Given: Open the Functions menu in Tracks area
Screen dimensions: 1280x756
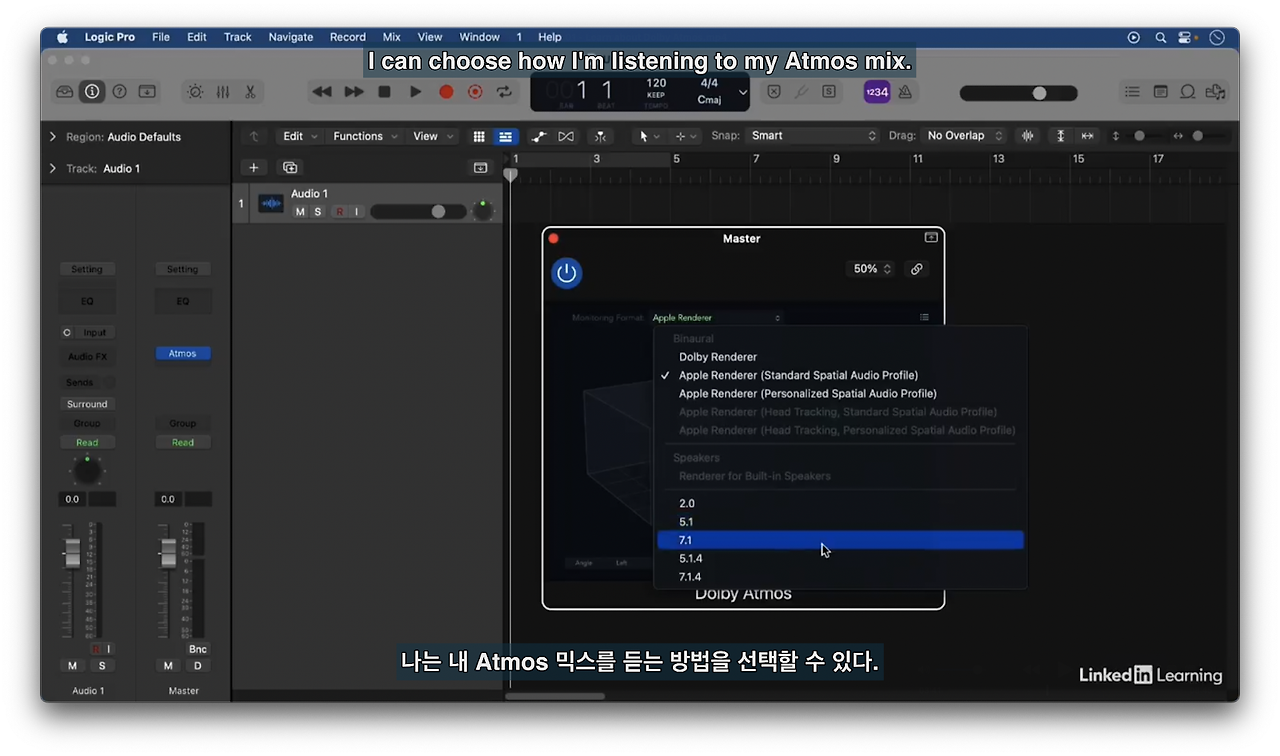Looking at the screenshot, I should point(365,136).
